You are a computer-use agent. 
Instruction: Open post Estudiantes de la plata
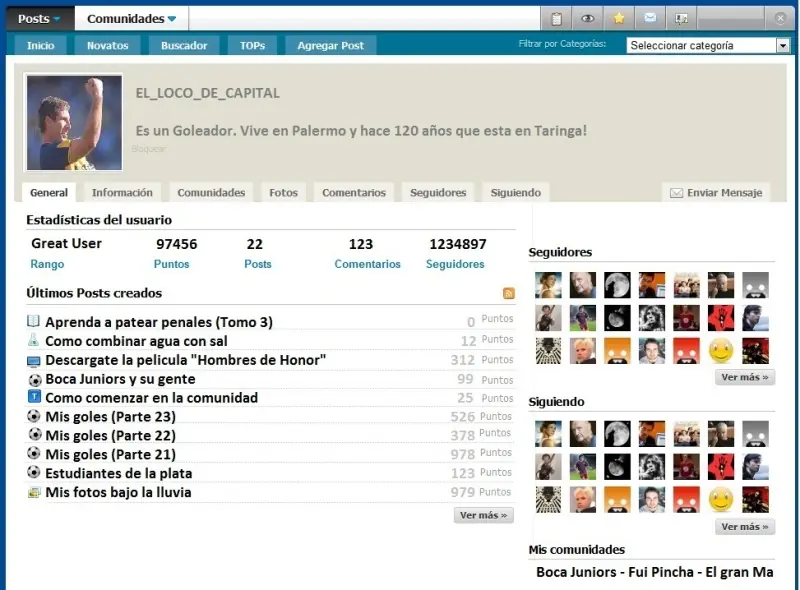click(119, 474)
